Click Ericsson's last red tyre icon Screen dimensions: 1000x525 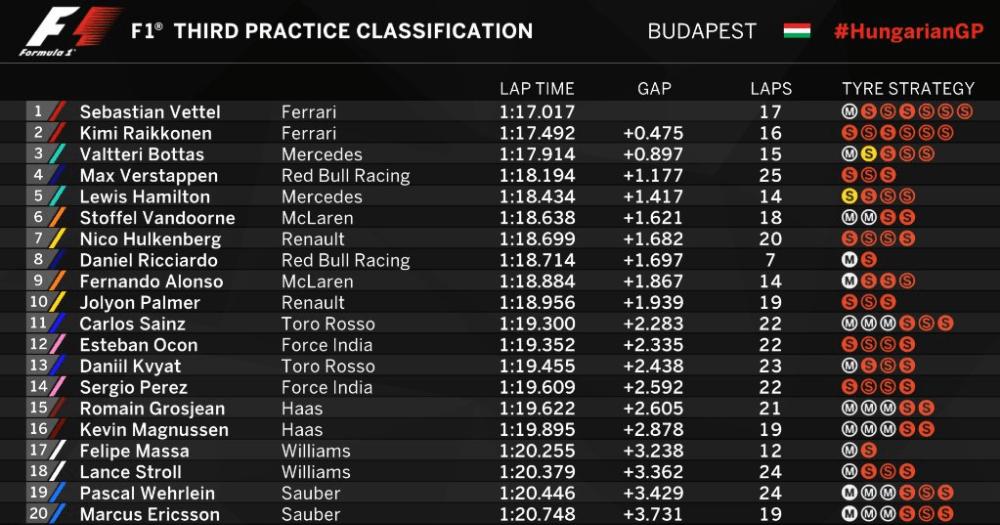click(945, 514)
